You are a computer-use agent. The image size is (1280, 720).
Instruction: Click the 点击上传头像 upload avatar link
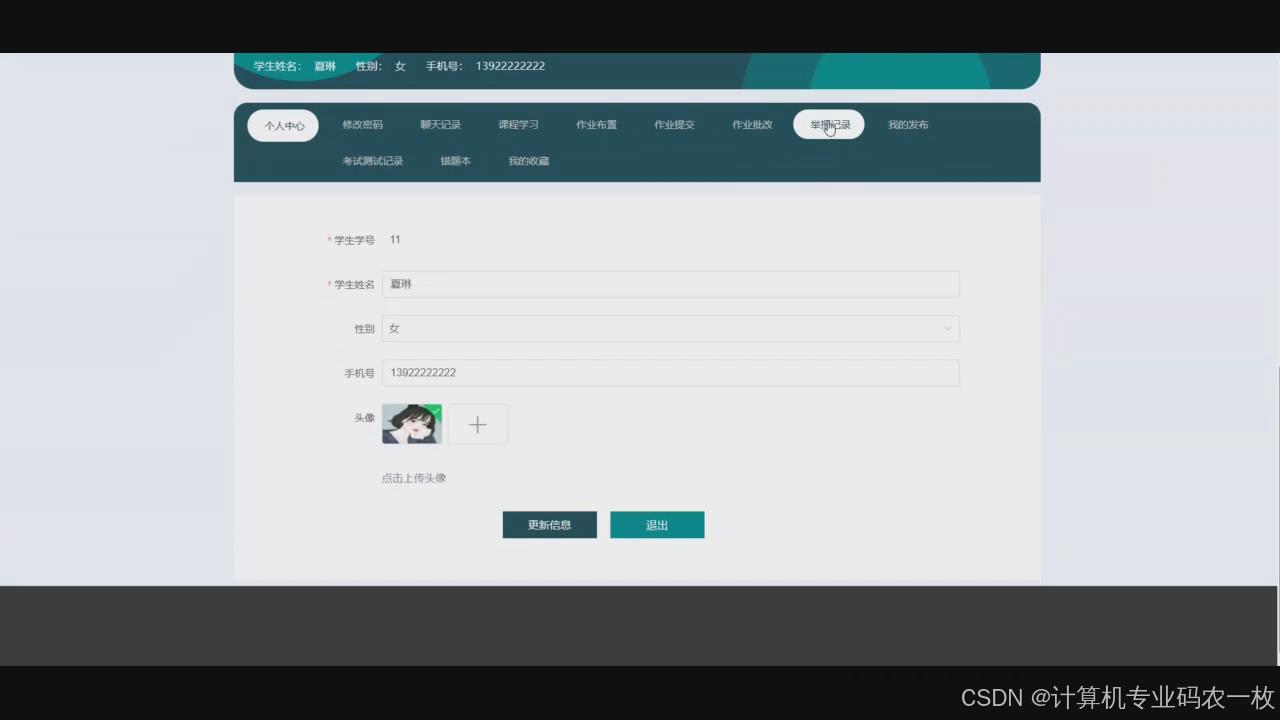pyautogui.click(x=413, y=477)
